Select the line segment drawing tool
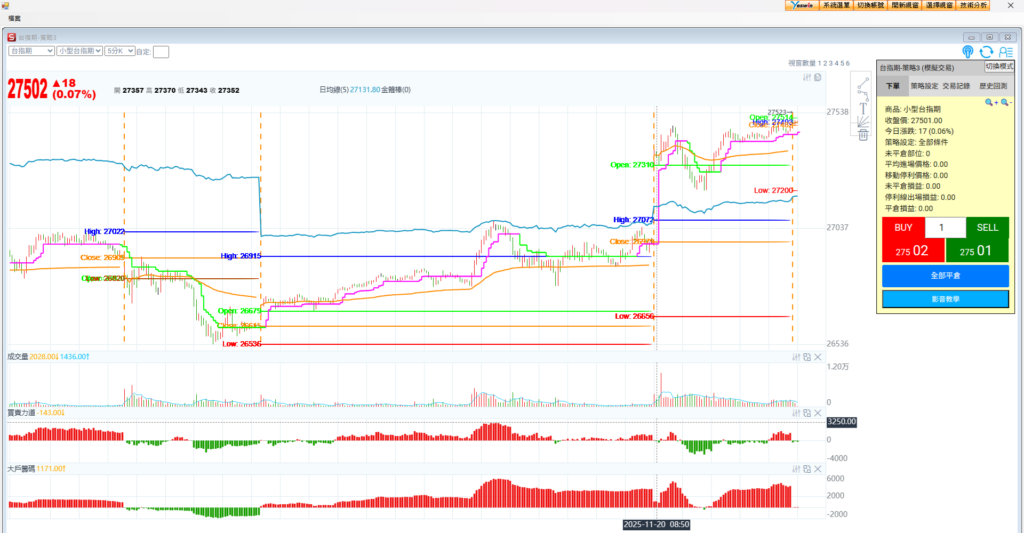The image size is (1024, 533). pos(863,83)
